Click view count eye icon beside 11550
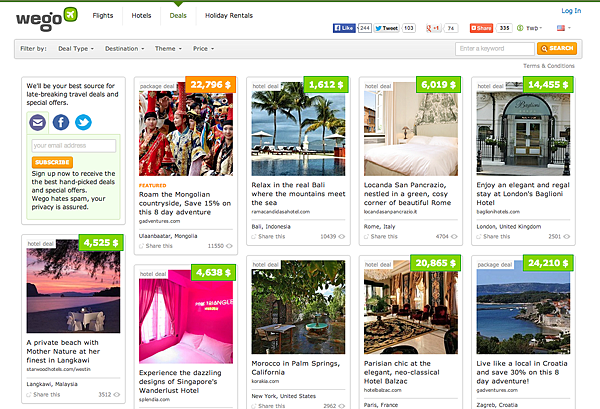The width and height of the screenshot is (600, 409). click(x=229, y=246)
